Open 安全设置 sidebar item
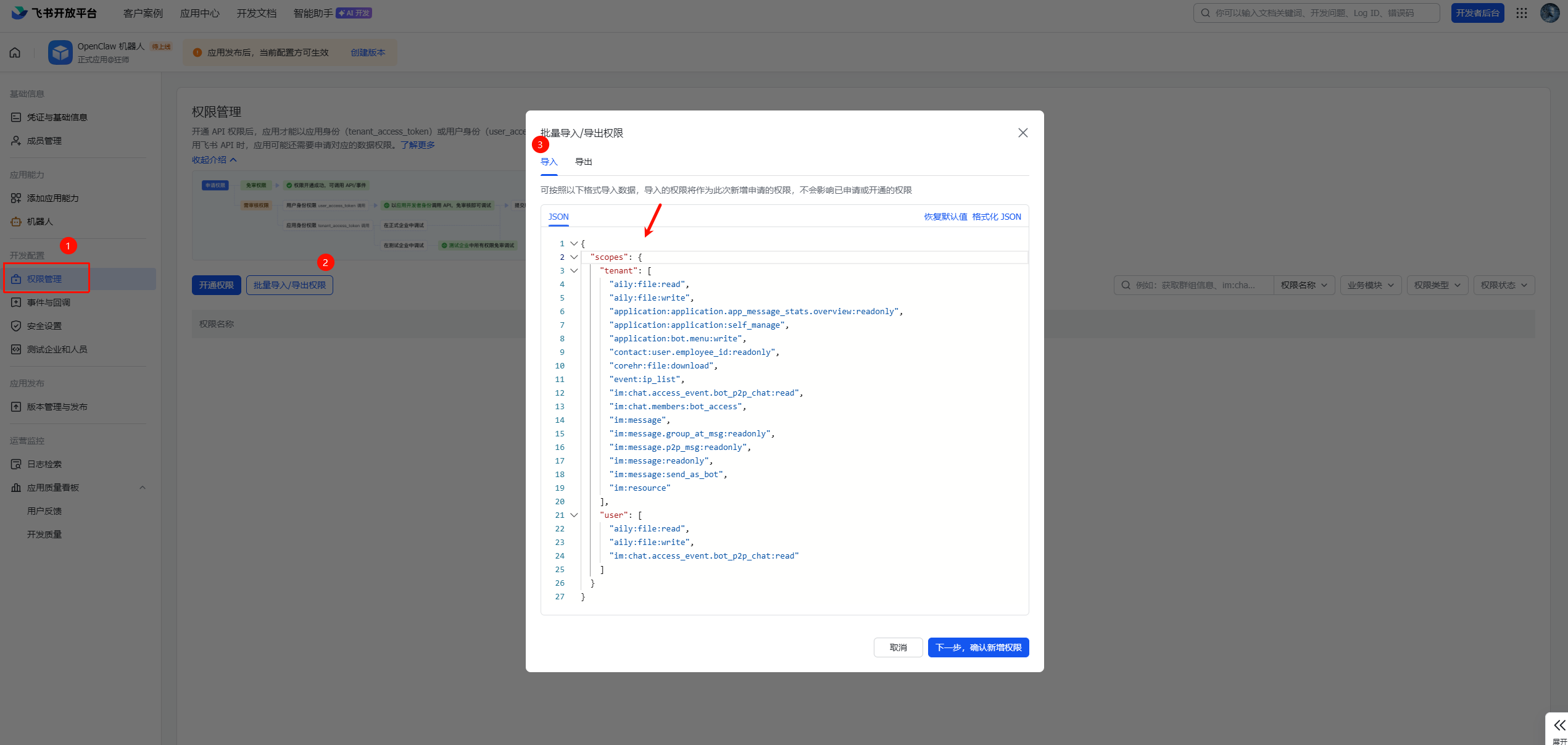1568x745 pixels. [44, 326]
